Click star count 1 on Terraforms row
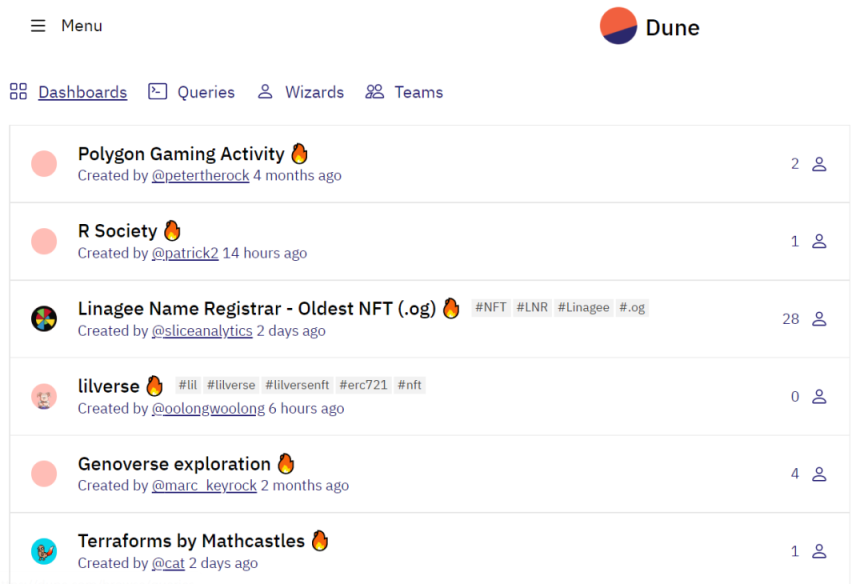 click(795, 551)
